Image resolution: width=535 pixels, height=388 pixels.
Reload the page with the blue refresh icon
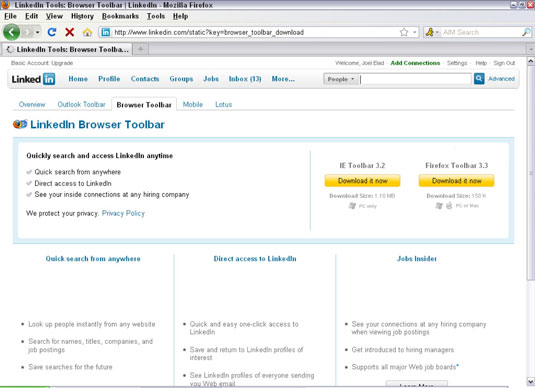(x=52, y=32)
